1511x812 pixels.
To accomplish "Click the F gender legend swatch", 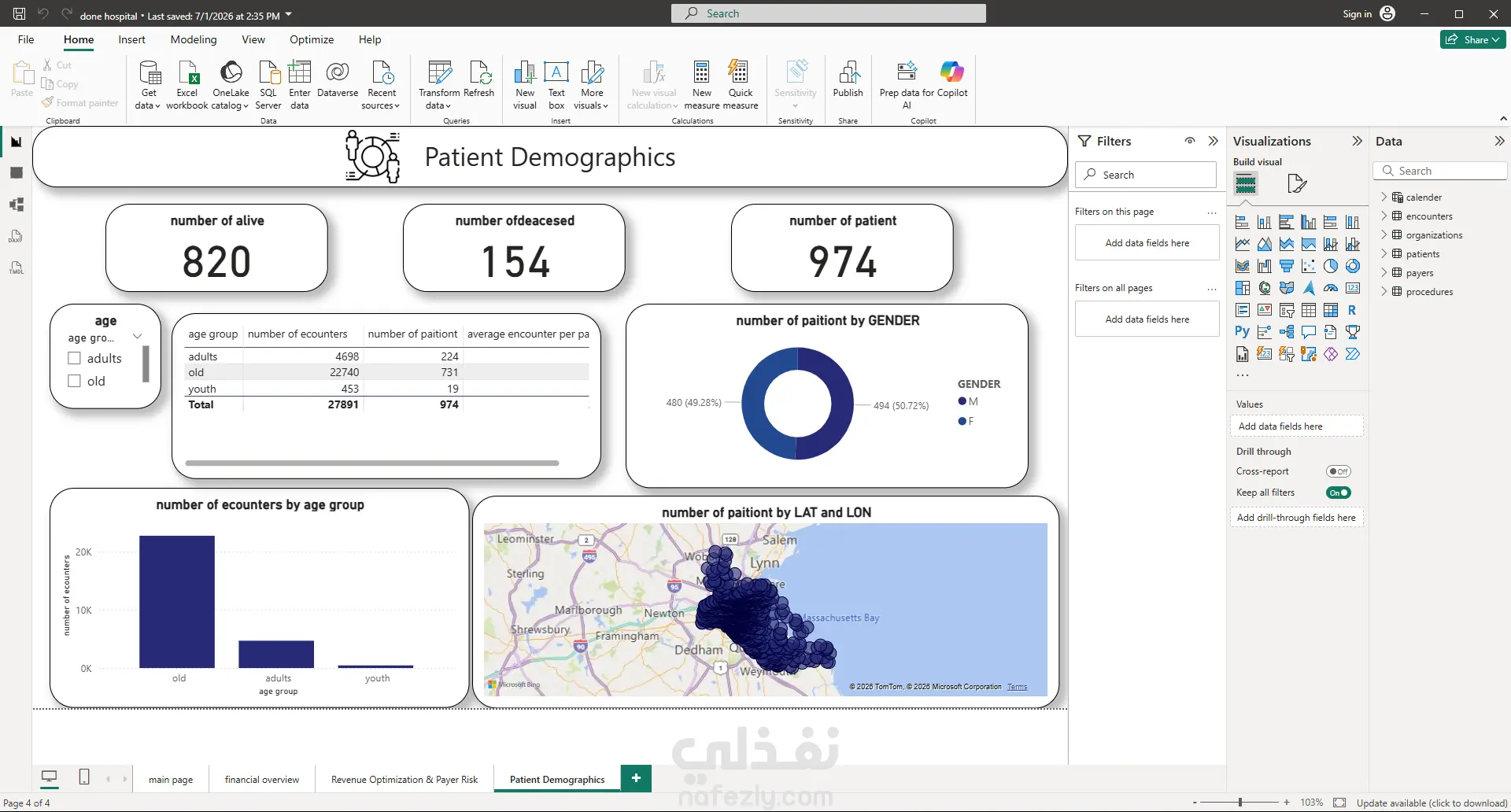I will coord(962,421).
